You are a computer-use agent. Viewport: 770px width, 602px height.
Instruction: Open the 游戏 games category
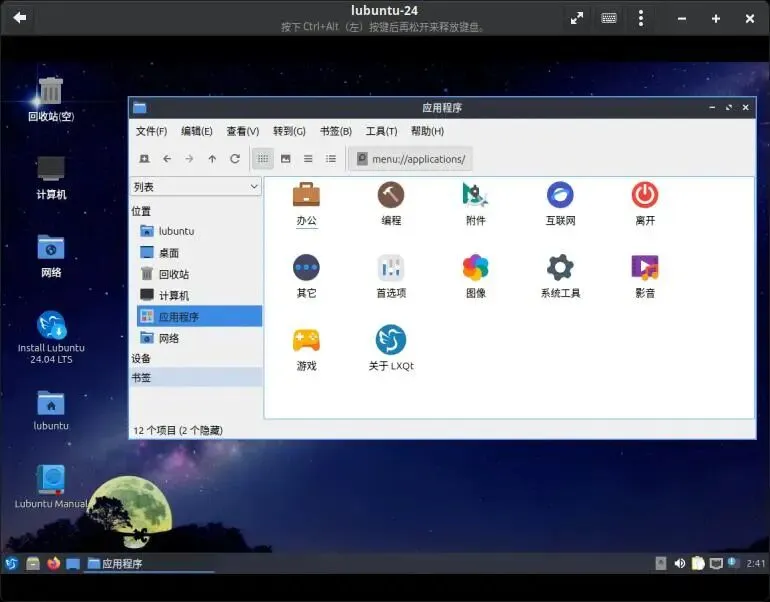pos(306,349)
